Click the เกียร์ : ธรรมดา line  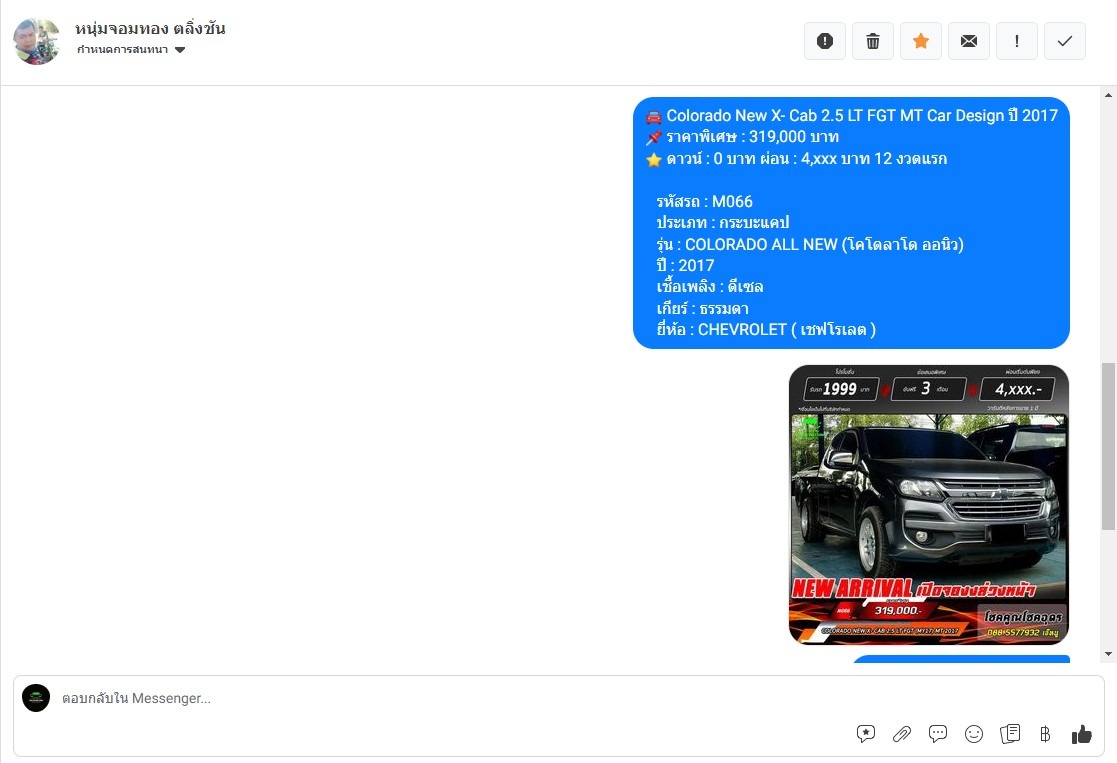(702, 308)
